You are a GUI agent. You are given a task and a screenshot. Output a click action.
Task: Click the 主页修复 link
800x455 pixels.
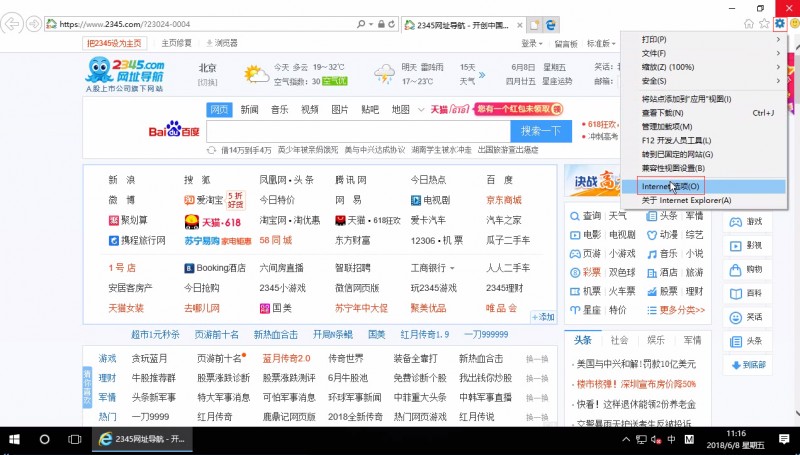(177, 43)
